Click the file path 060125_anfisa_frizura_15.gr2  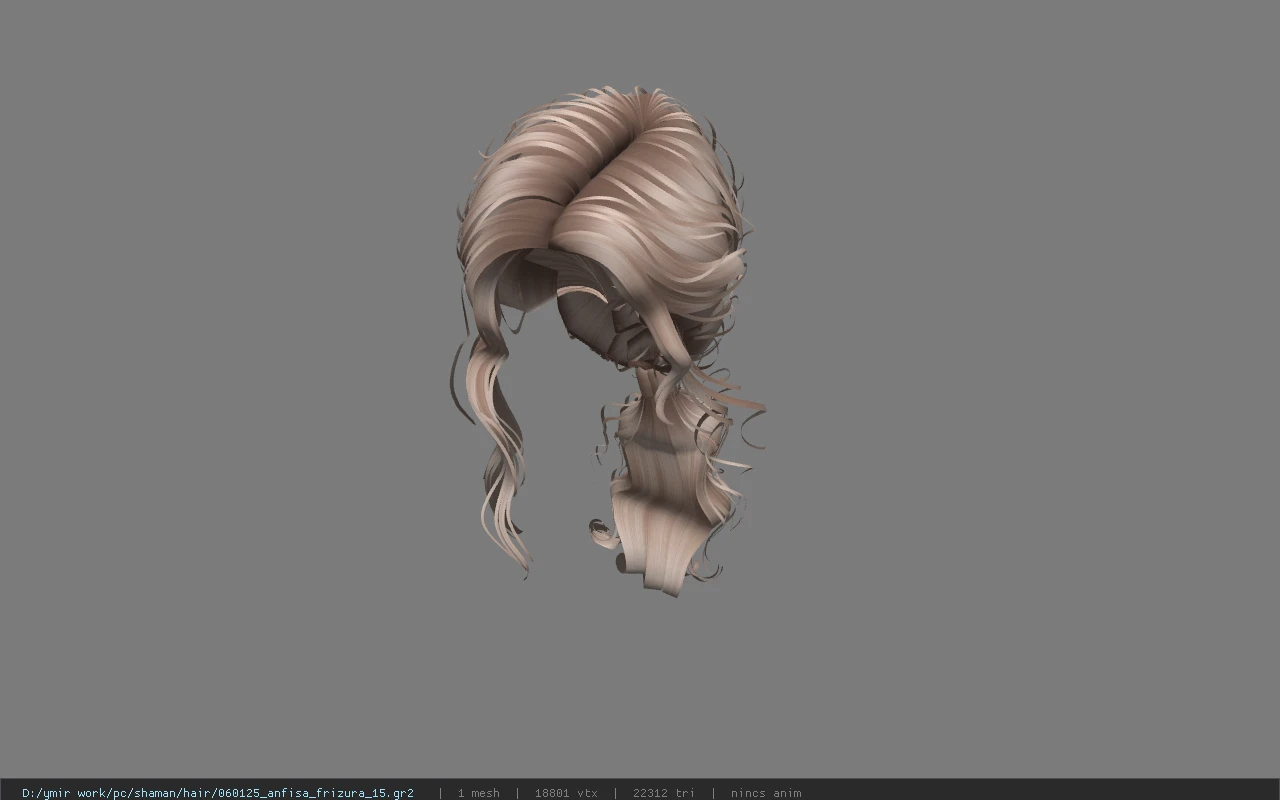[217, 793]
